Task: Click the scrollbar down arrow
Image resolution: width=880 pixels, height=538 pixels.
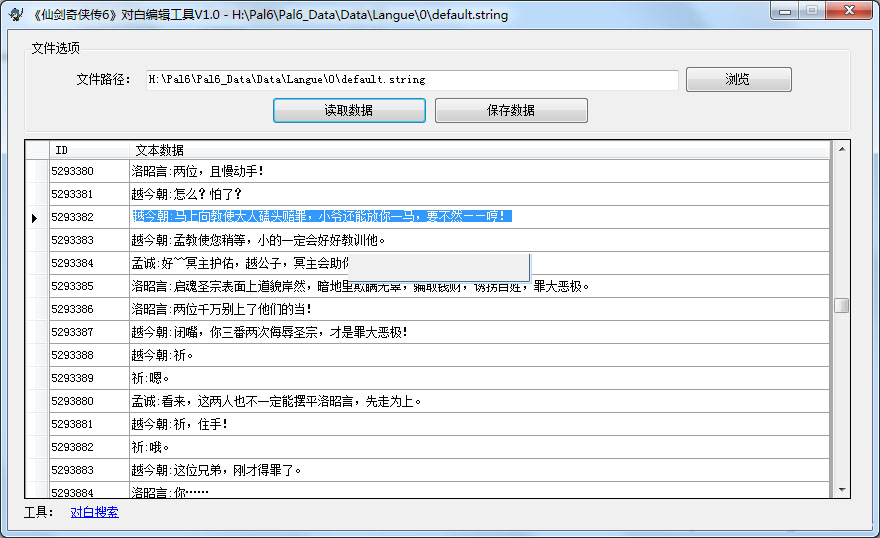Action: coord(842,490)
